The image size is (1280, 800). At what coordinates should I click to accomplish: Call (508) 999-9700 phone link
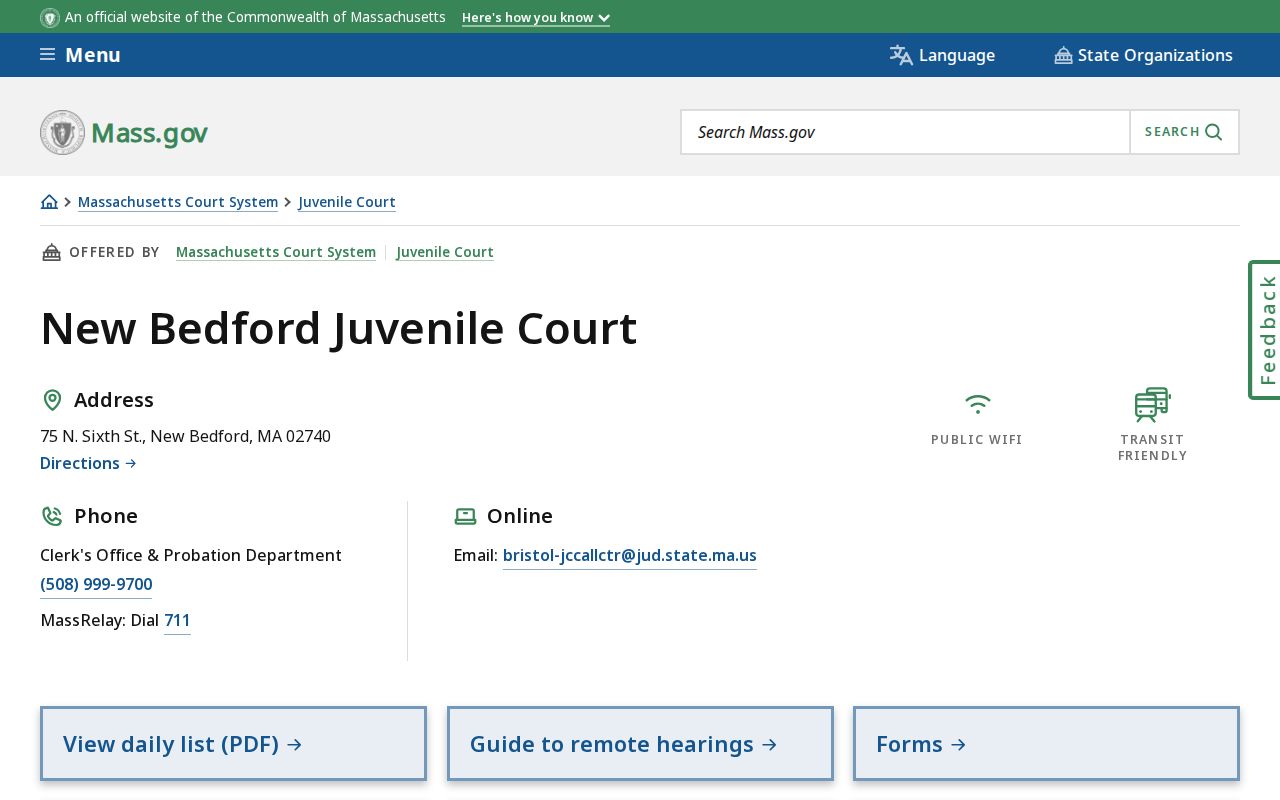[96, 585]
